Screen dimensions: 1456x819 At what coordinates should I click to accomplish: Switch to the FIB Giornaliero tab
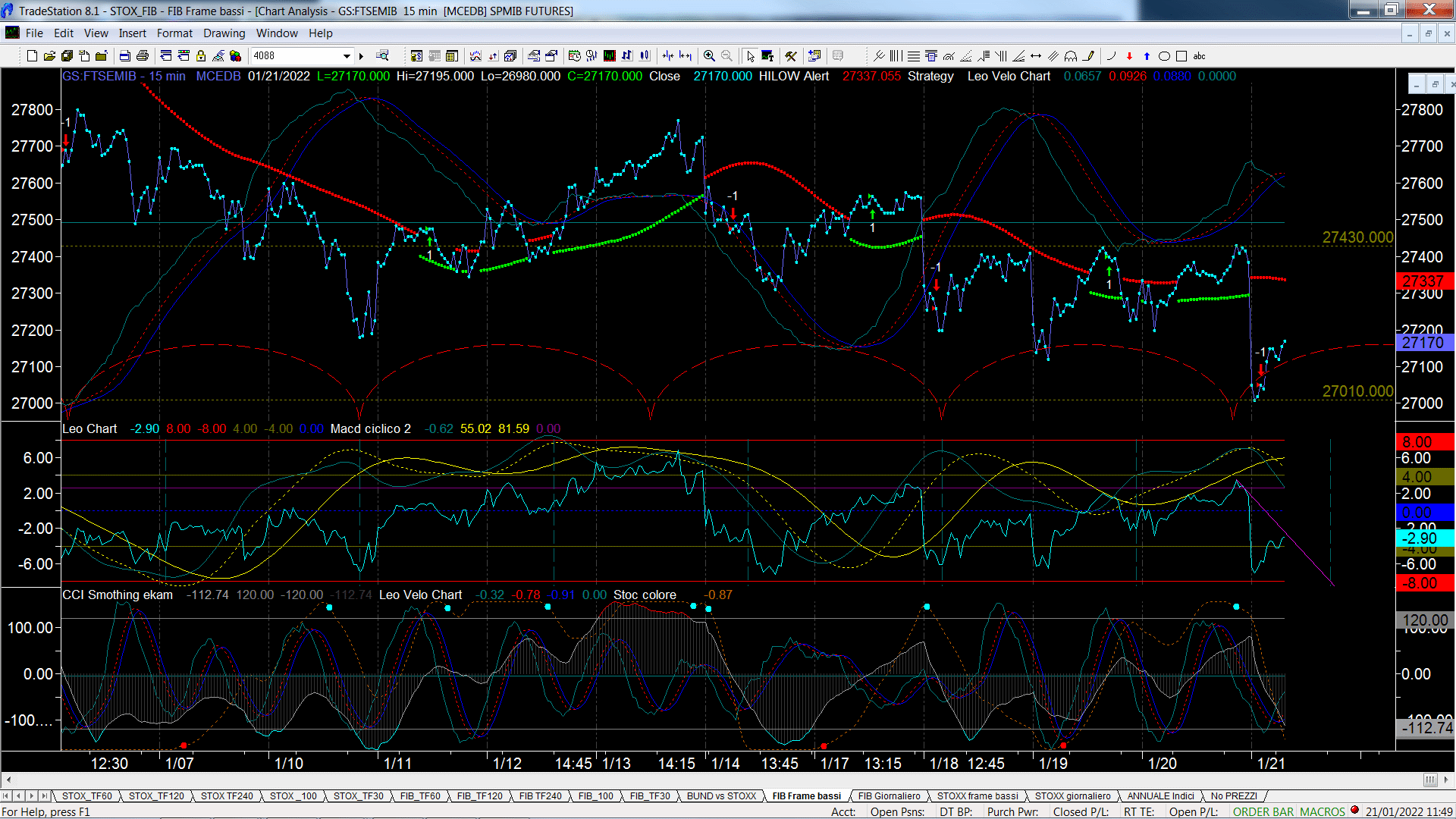pyautogui.click(x=889, y=795)
